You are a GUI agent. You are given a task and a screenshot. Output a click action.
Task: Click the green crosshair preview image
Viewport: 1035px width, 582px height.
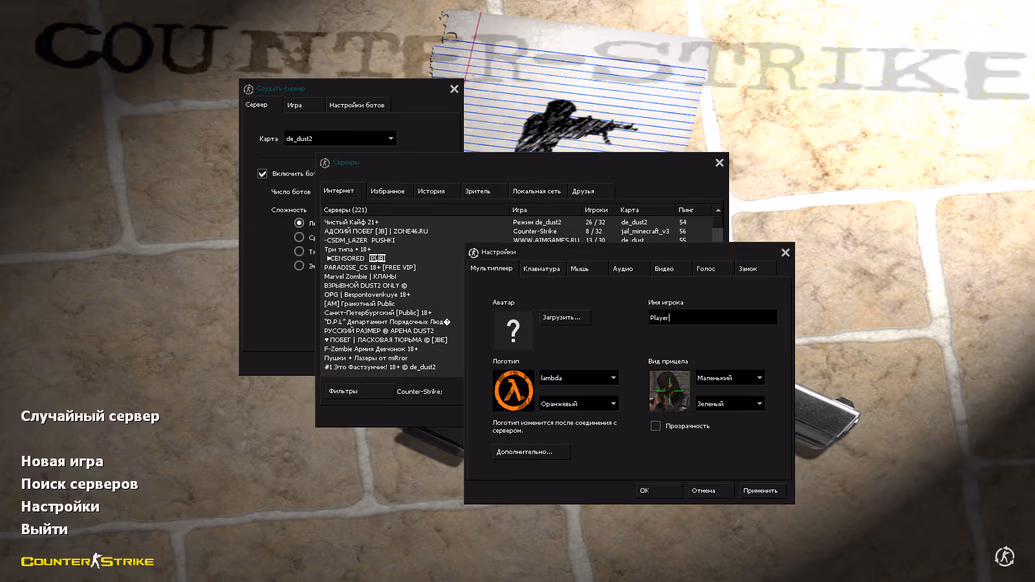pos(669,390)
